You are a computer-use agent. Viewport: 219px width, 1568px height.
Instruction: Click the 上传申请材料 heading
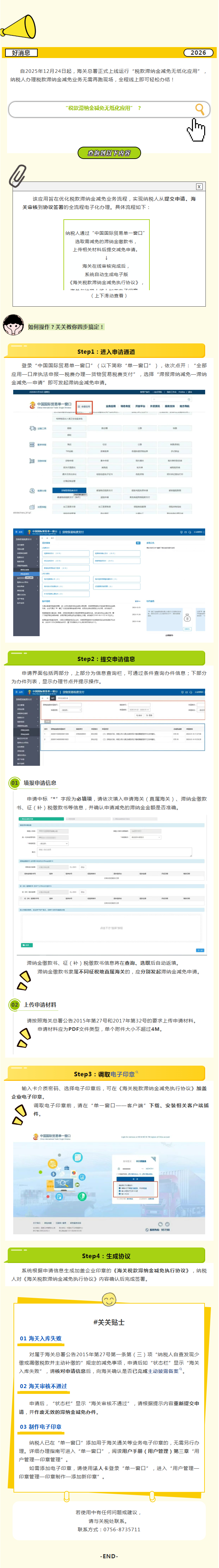click(40, 1005)
